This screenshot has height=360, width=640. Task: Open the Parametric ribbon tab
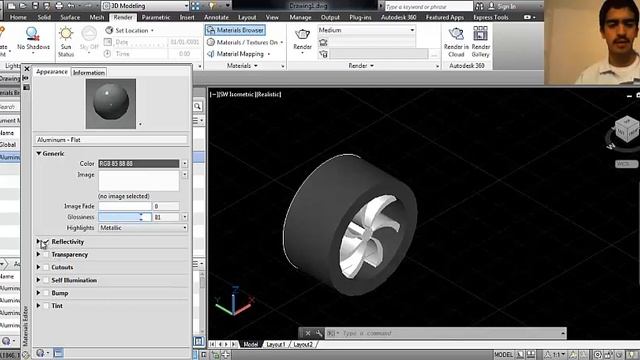(x=156, y=17)
